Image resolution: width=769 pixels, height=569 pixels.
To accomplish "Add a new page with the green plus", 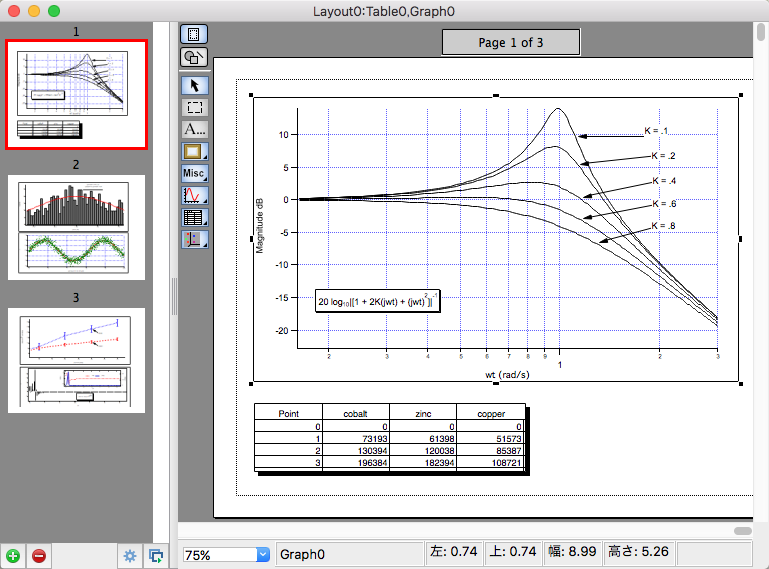I will pos(13,556).
